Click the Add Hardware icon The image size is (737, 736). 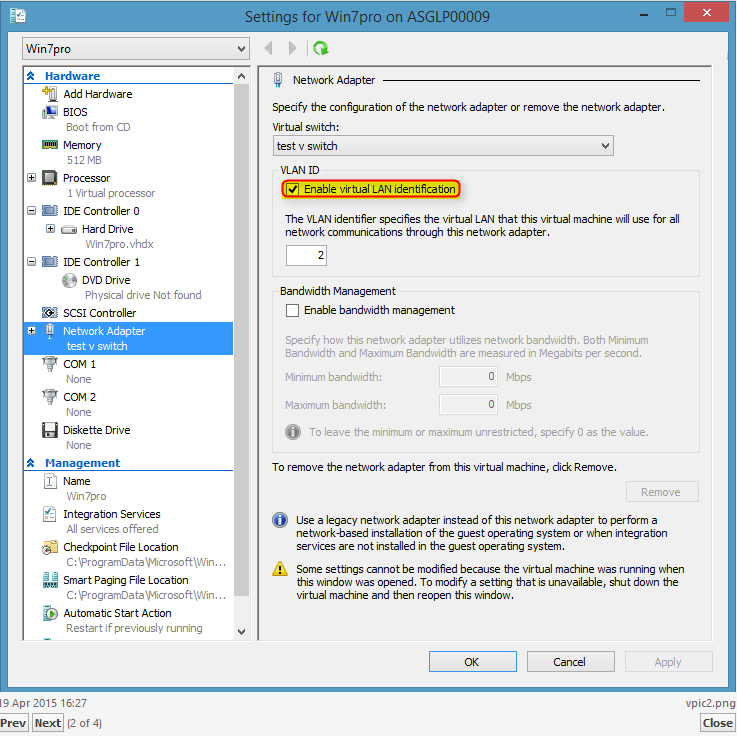[x=49, y=94]
